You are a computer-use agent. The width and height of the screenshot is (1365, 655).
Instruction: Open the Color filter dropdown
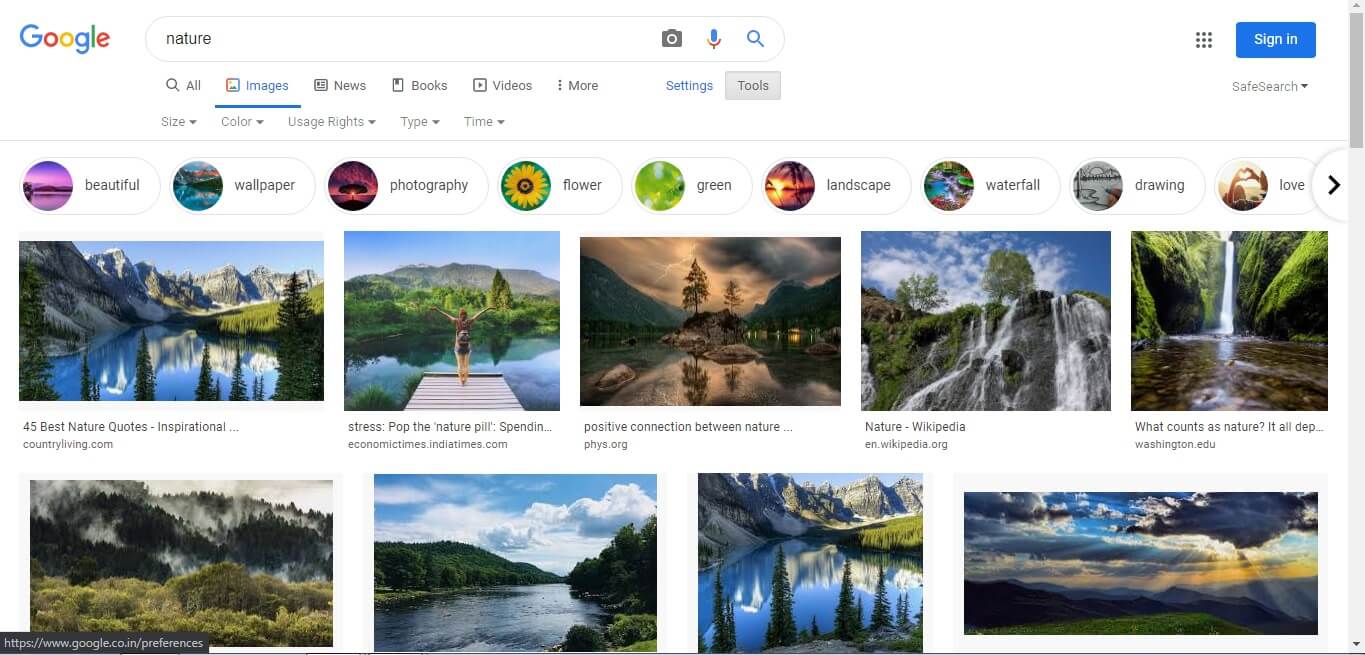241,121
